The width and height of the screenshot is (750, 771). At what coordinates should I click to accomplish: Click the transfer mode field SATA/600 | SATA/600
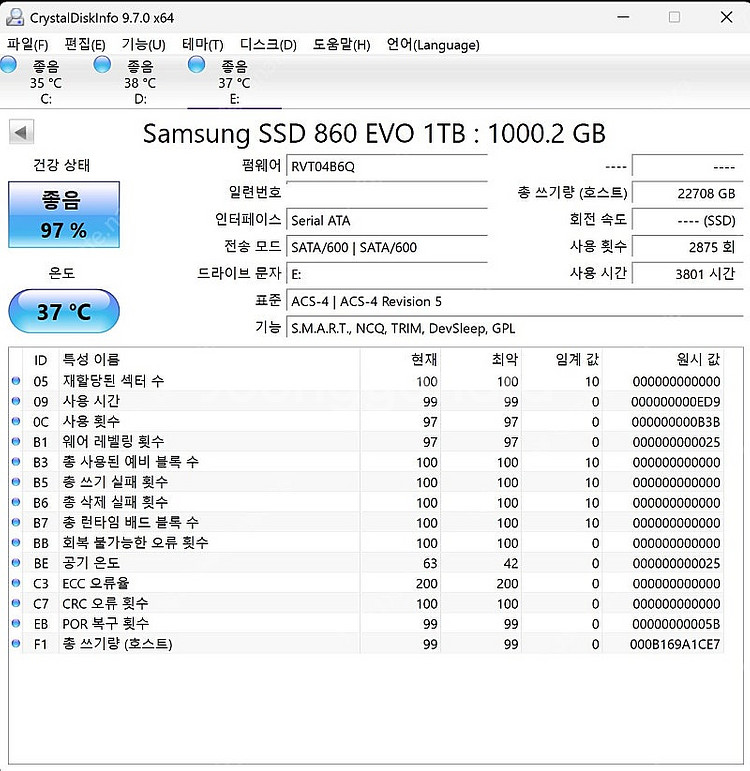[x=387, y=247]
